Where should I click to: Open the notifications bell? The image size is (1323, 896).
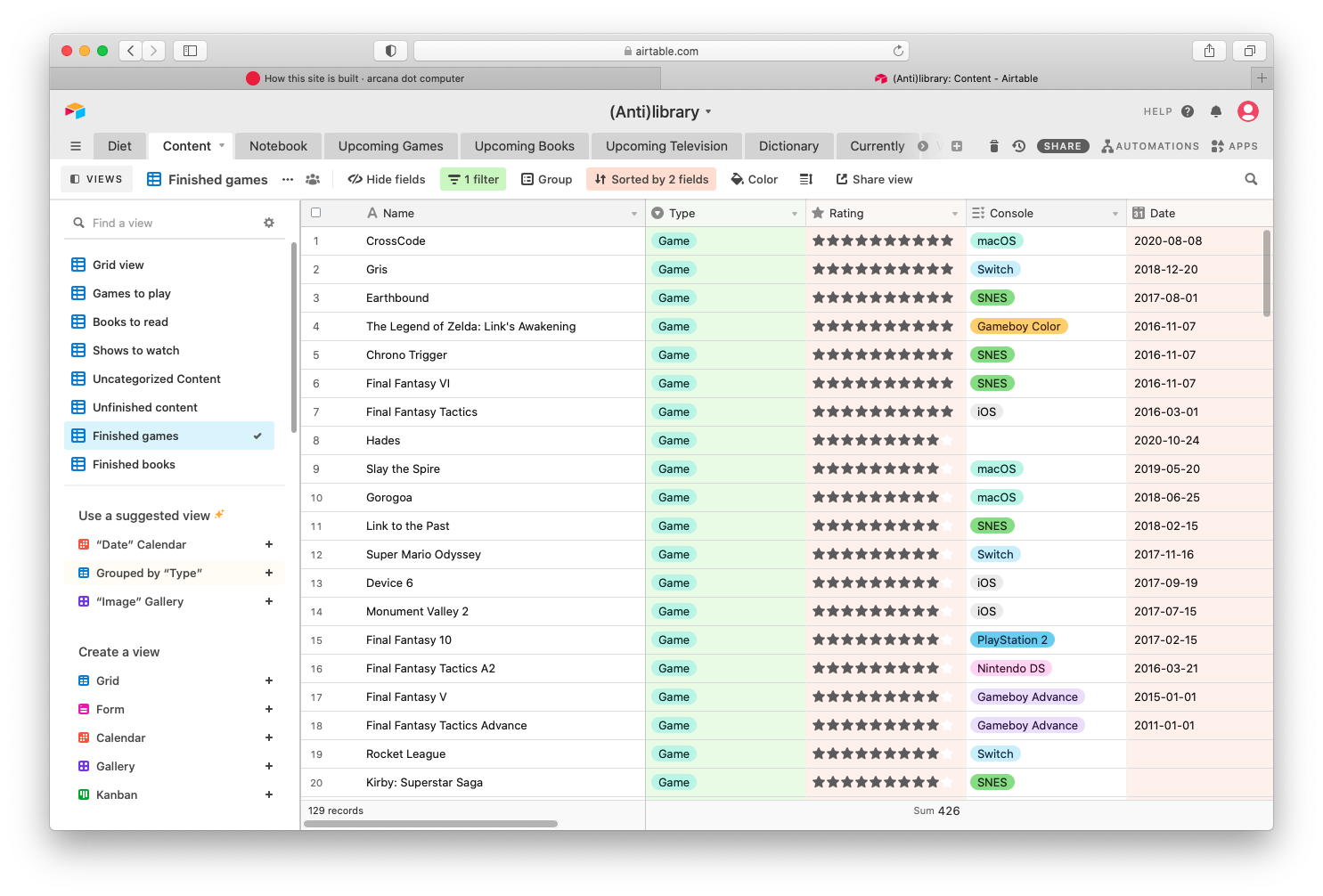click(1216, 111)
